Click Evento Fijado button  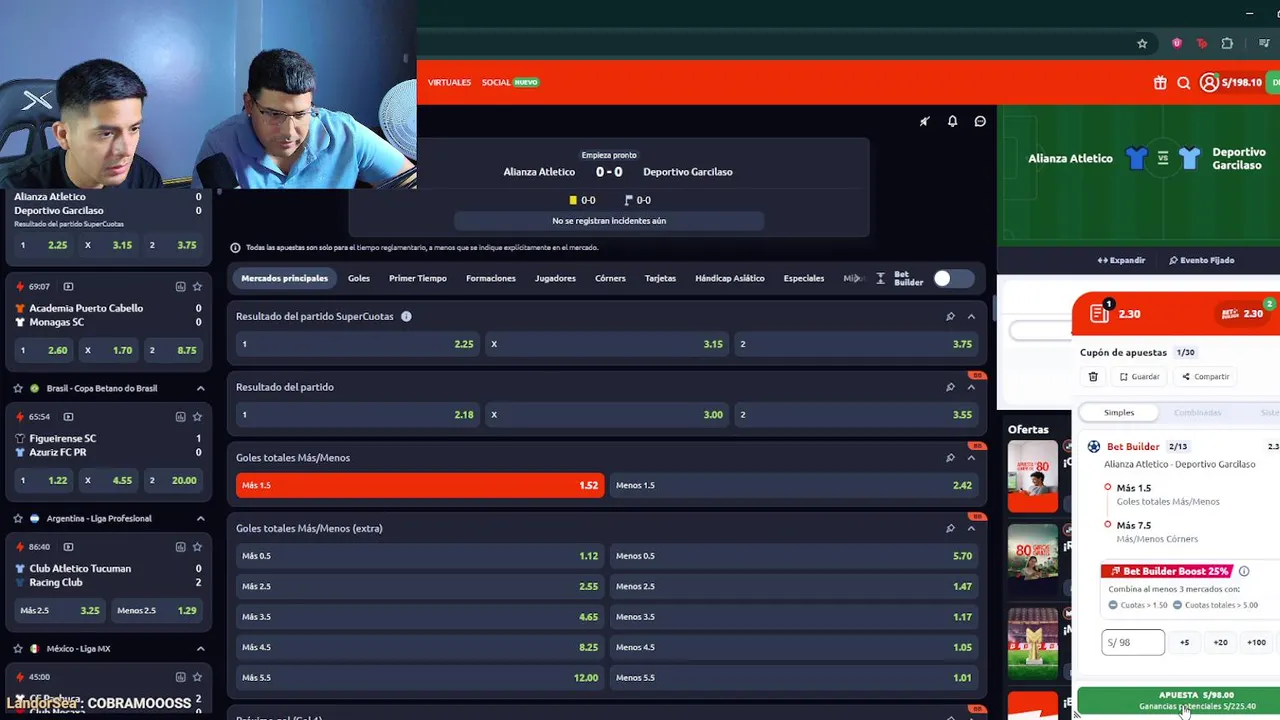(1202, 260)
